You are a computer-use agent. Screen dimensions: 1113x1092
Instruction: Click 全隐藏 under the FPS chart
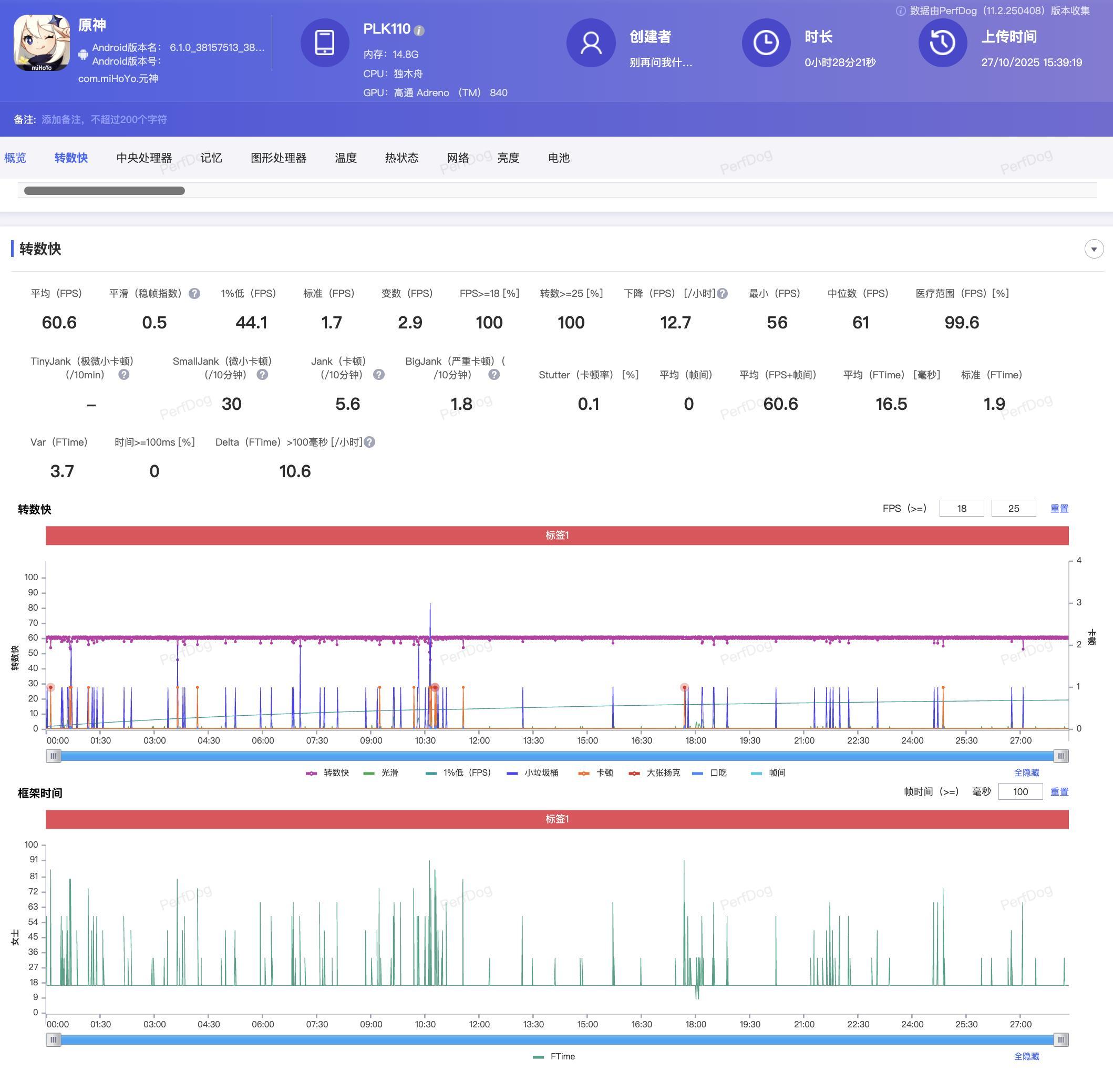[x=1026, y=772]
